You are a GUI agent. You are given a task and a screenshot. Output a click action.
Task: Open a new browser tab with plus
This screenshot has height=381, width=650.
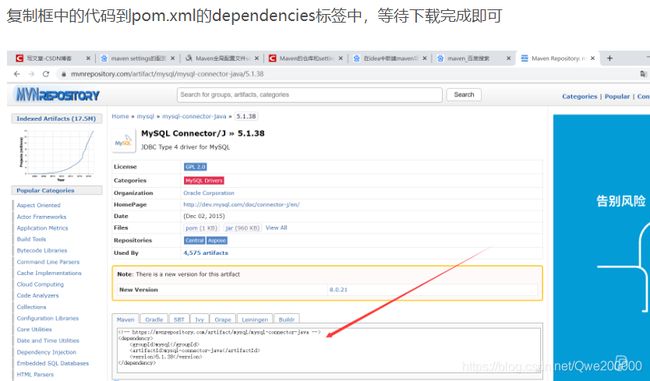(609, 58)
